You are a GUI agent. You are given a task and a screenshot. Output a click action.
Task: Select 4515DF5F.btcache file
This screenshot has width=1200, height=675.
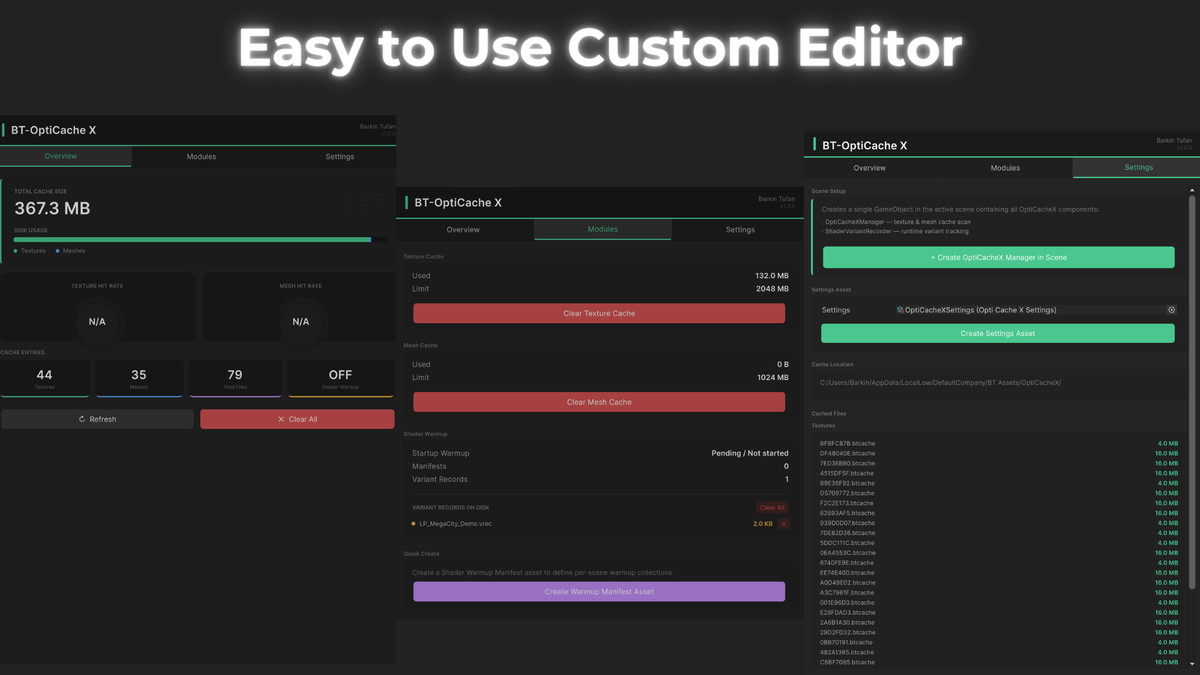click(x=848, y=473)
